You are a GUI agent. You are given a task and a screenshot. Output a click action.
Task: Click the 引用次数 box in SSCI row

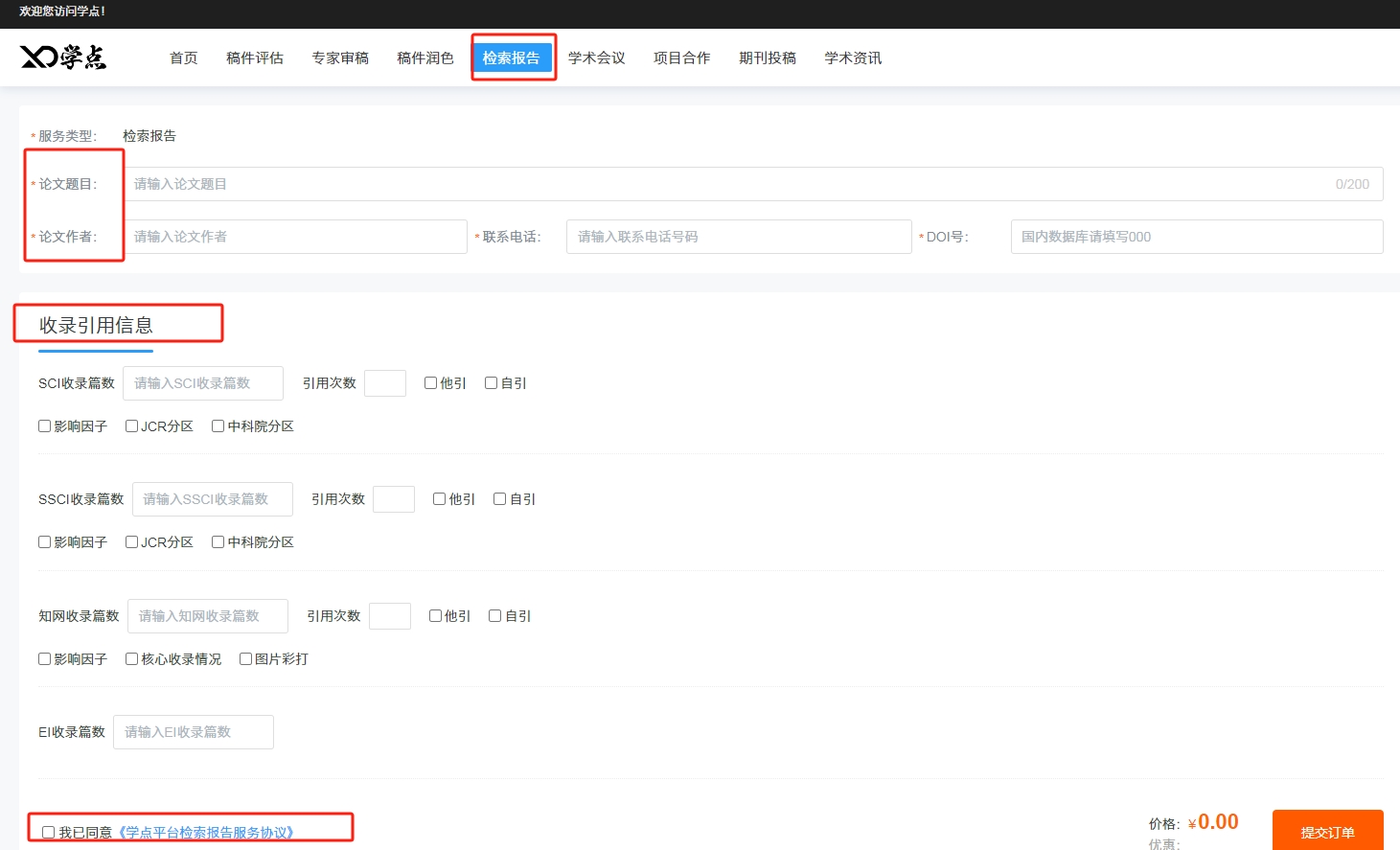(x=394, y=499)
